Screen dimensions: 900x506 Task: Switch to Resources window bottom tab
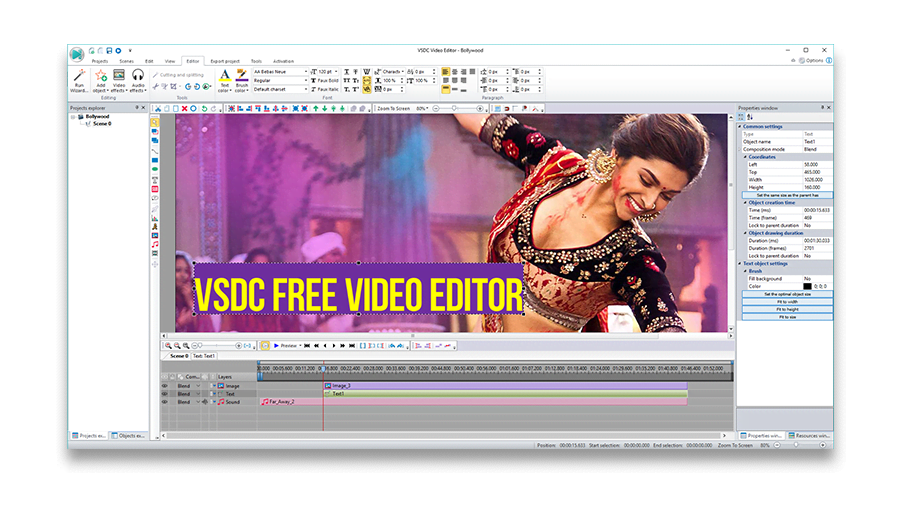click(809, 436)
